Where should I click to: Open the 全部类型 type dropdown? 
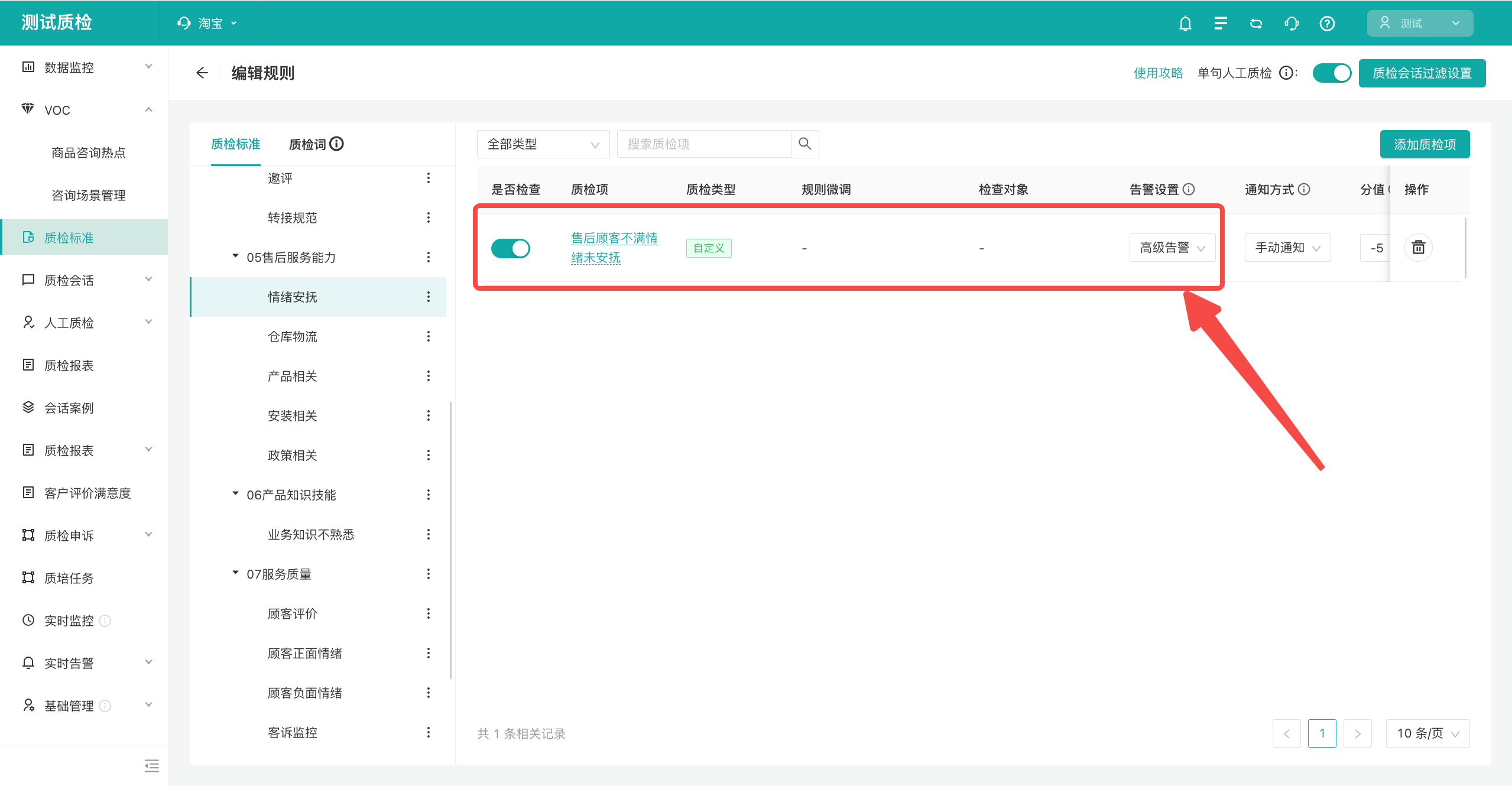pyautogui.click(x=543, y=144)
